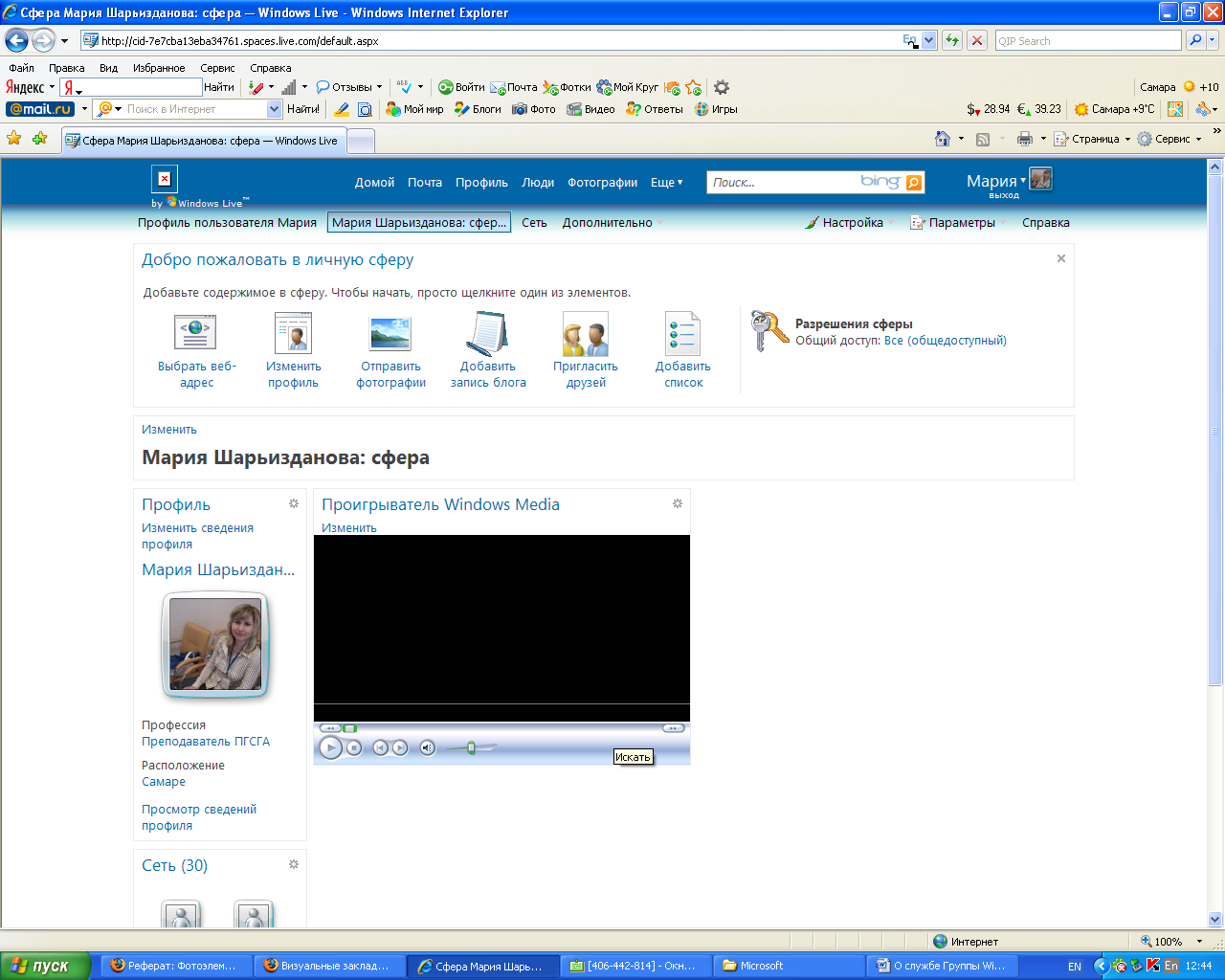This screenshot has width=1225, height=980.
Task: Expand the 'Еще' menu in the Windows Live header
Action: (x=667, y=182)
